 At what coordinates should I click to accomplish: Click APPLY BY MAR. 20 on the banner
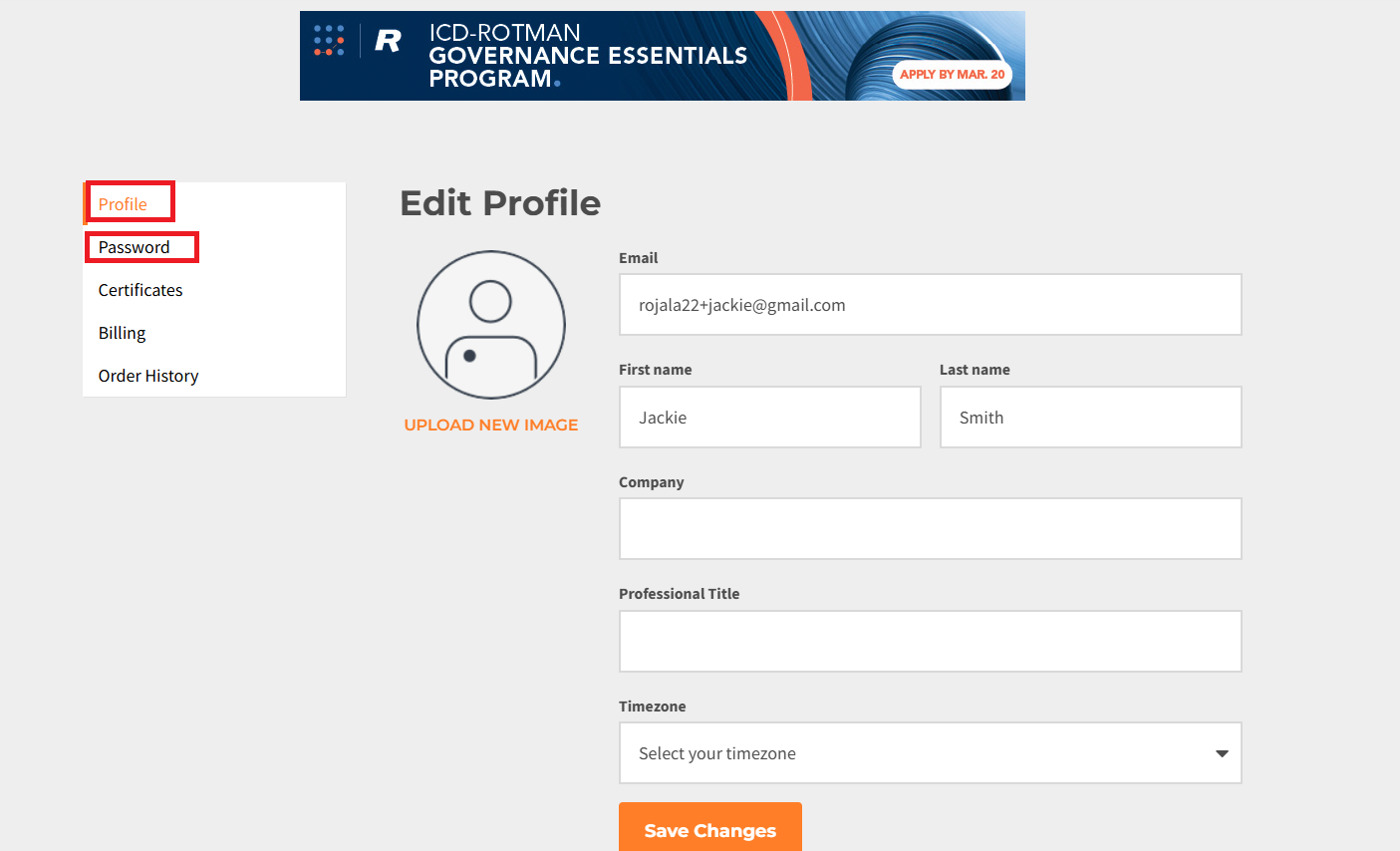[952, 74]
